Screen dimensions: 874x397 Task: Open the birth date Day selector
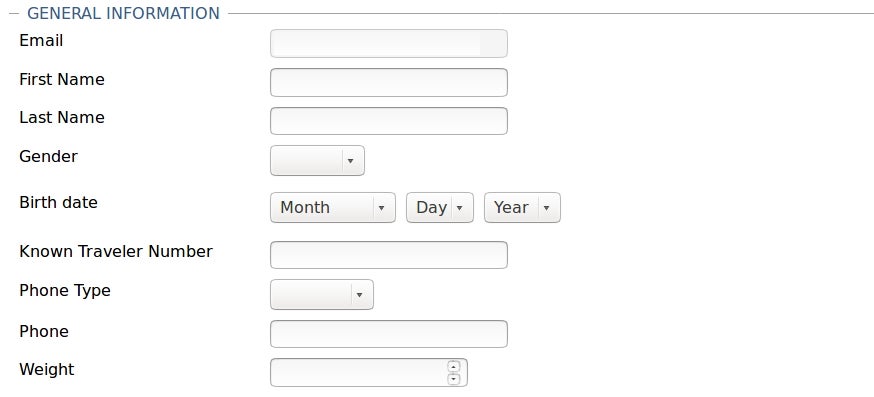440,207
